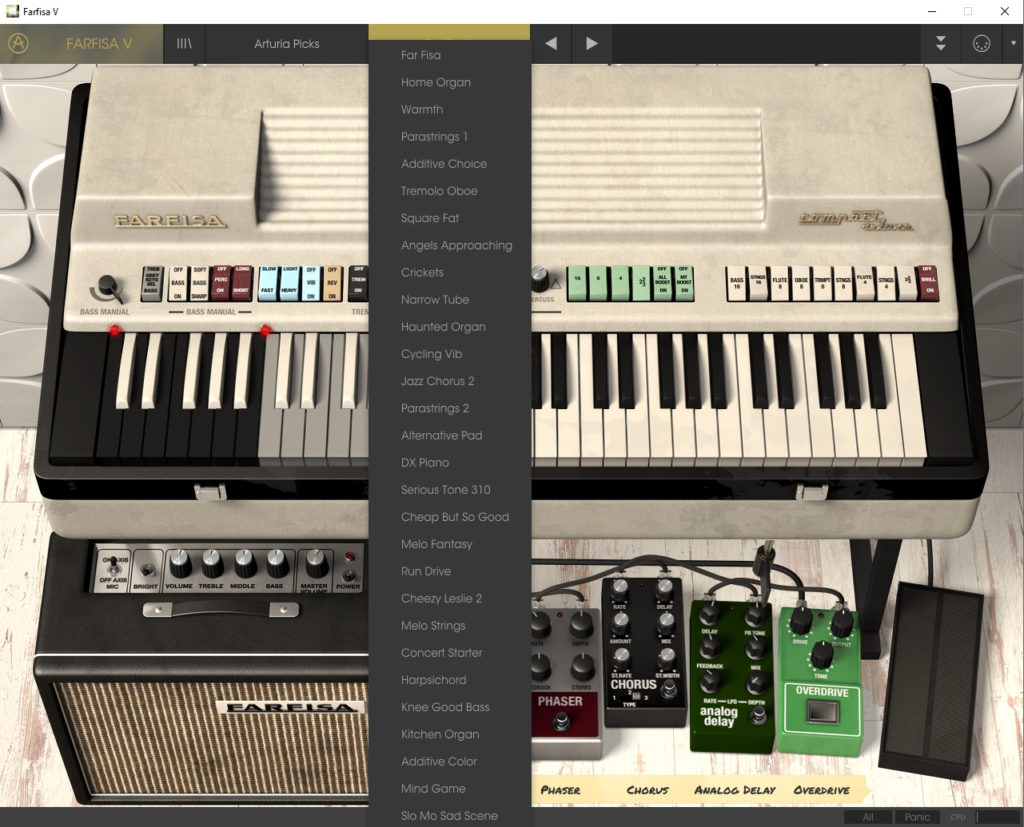Choose the Warmth preset
The width and height of the screenshot is (1024, 827).
(x=449, y=110)
